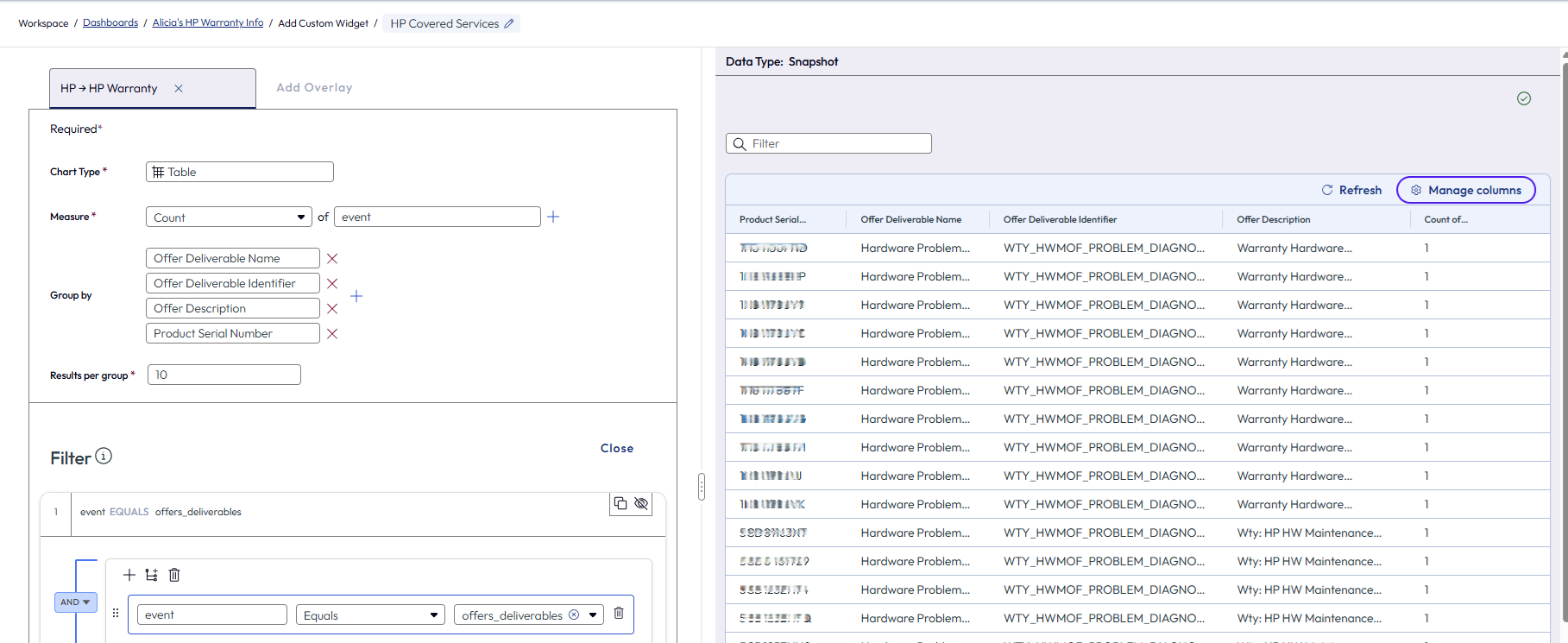Open Manage columns

point(1465,190)
